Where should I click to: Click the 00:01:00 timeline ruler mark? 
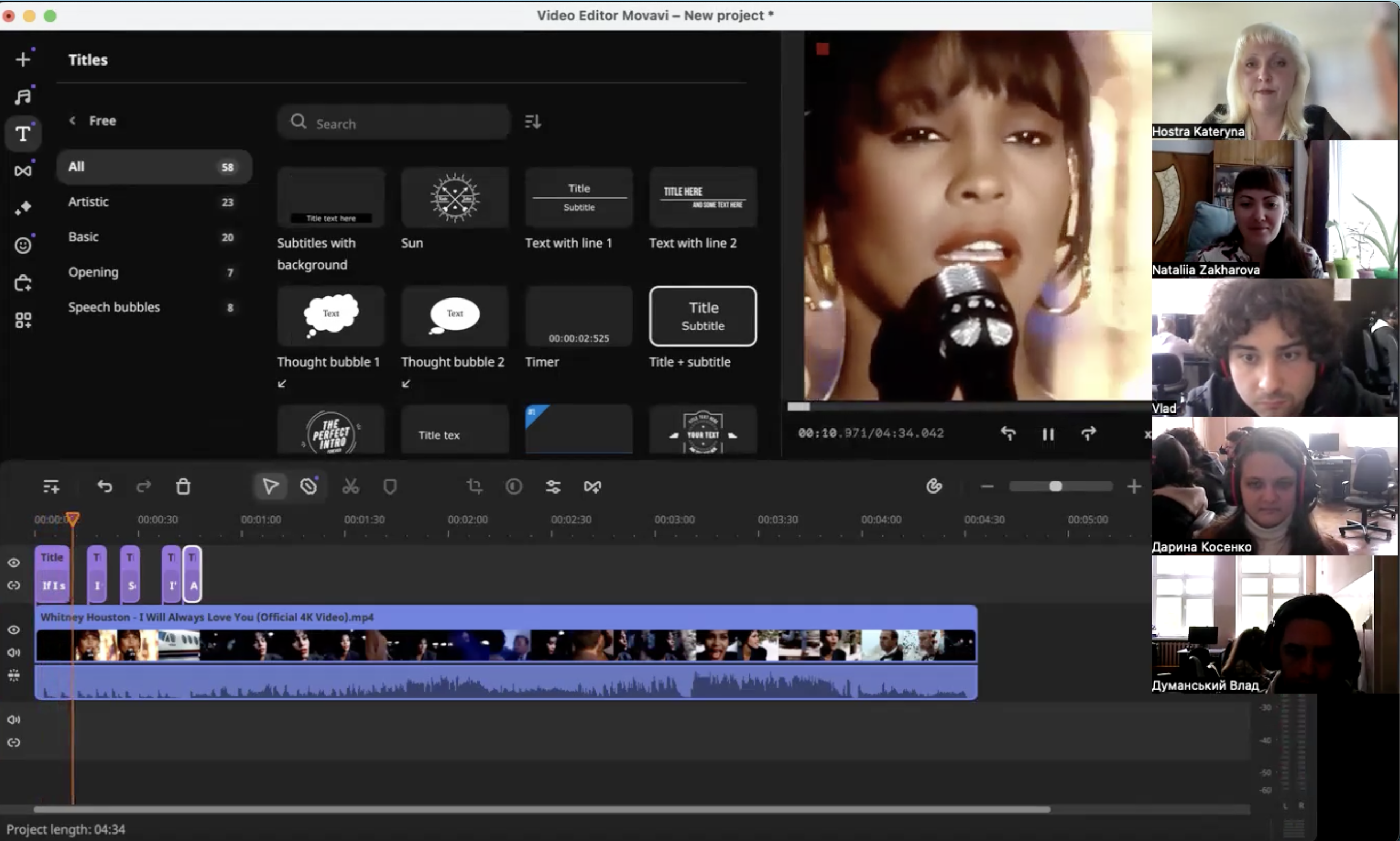pos(261,519)
